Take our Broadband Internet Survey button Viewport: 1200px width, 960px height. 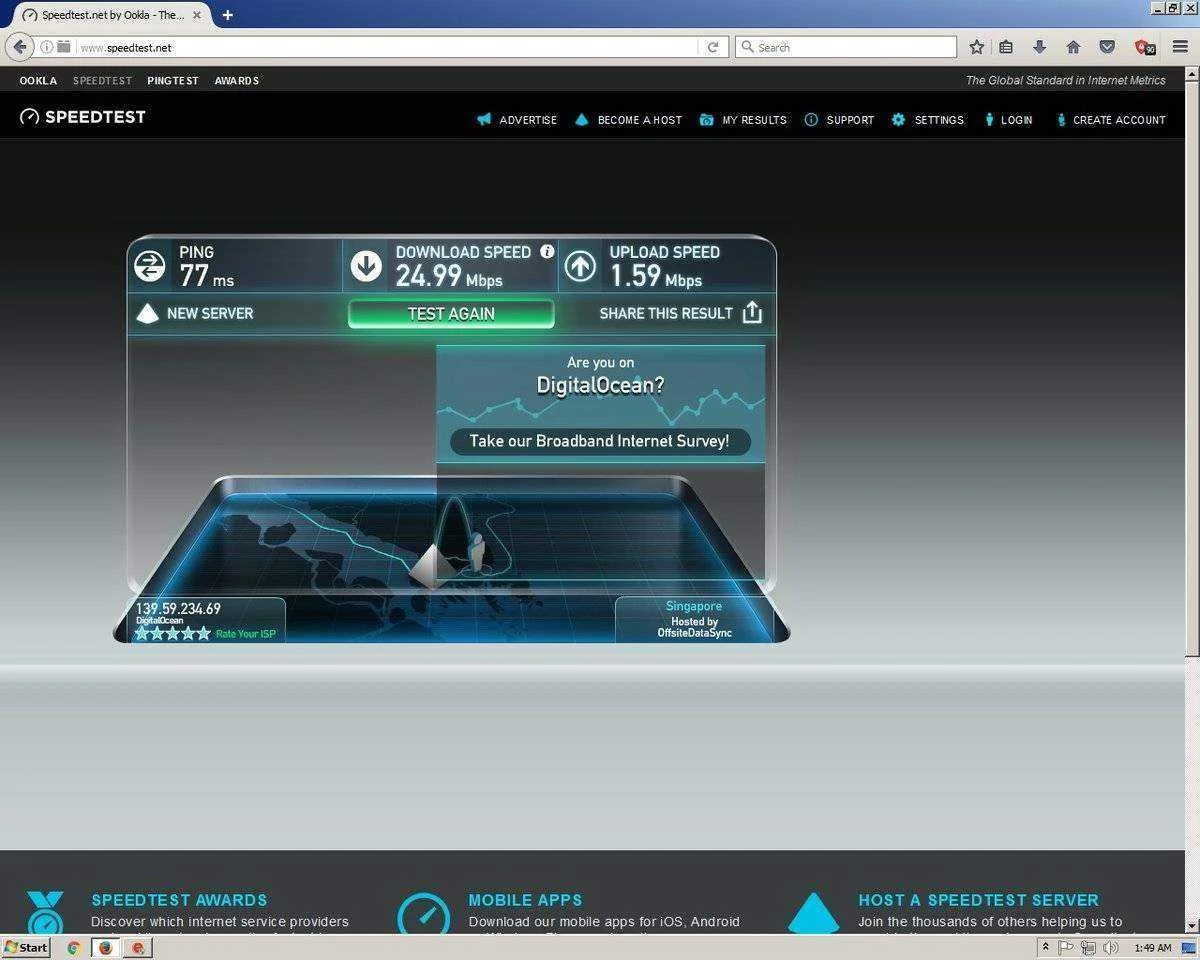pos(599,441)
